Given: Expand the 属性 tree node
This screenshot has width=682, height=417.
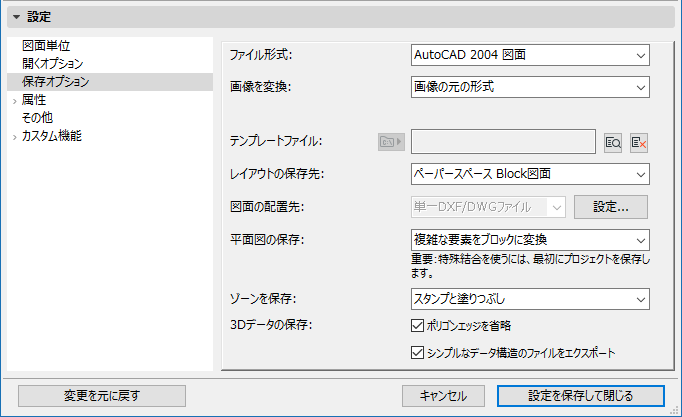Looking at the screenshot, I should [15, 101].
